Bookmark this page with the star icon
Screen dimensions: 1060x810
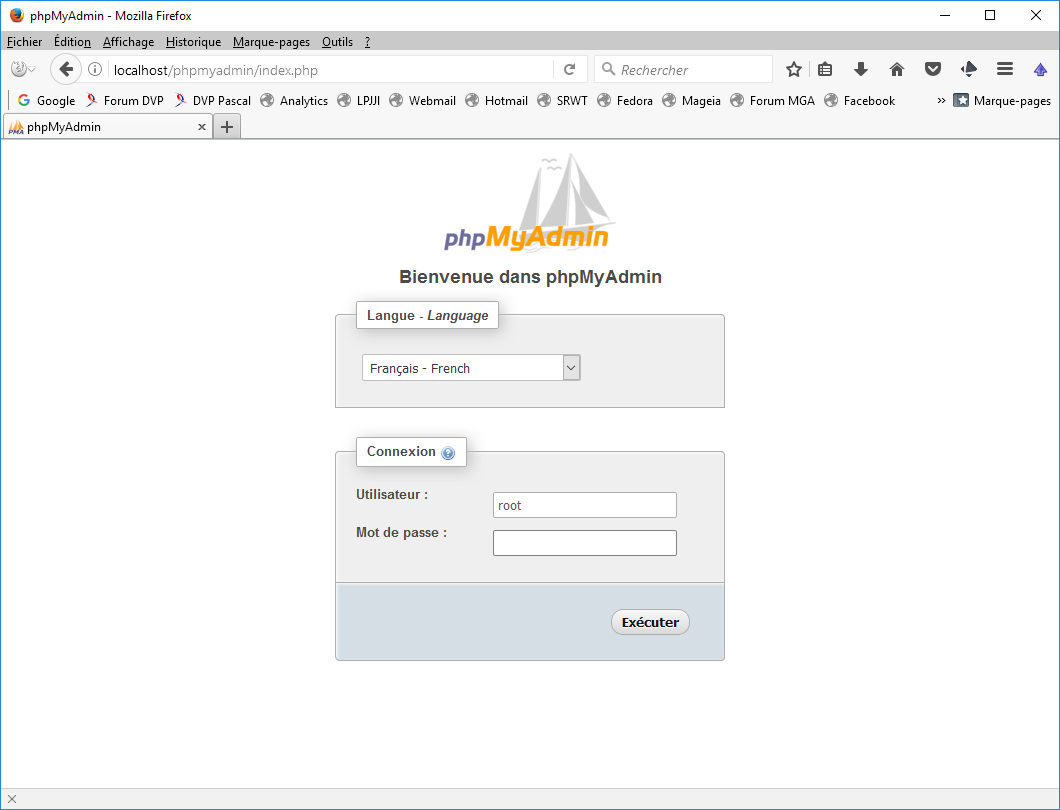[794, 69]
